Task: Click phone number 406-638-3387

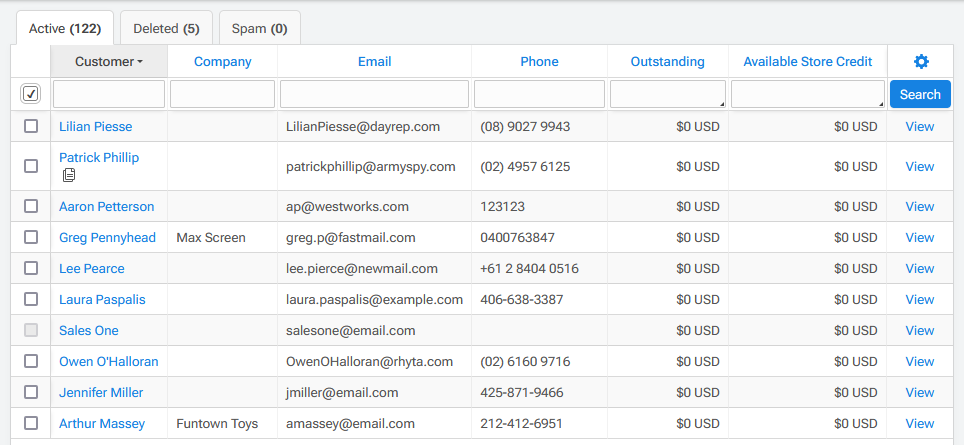Action: (x=521, y=299)
